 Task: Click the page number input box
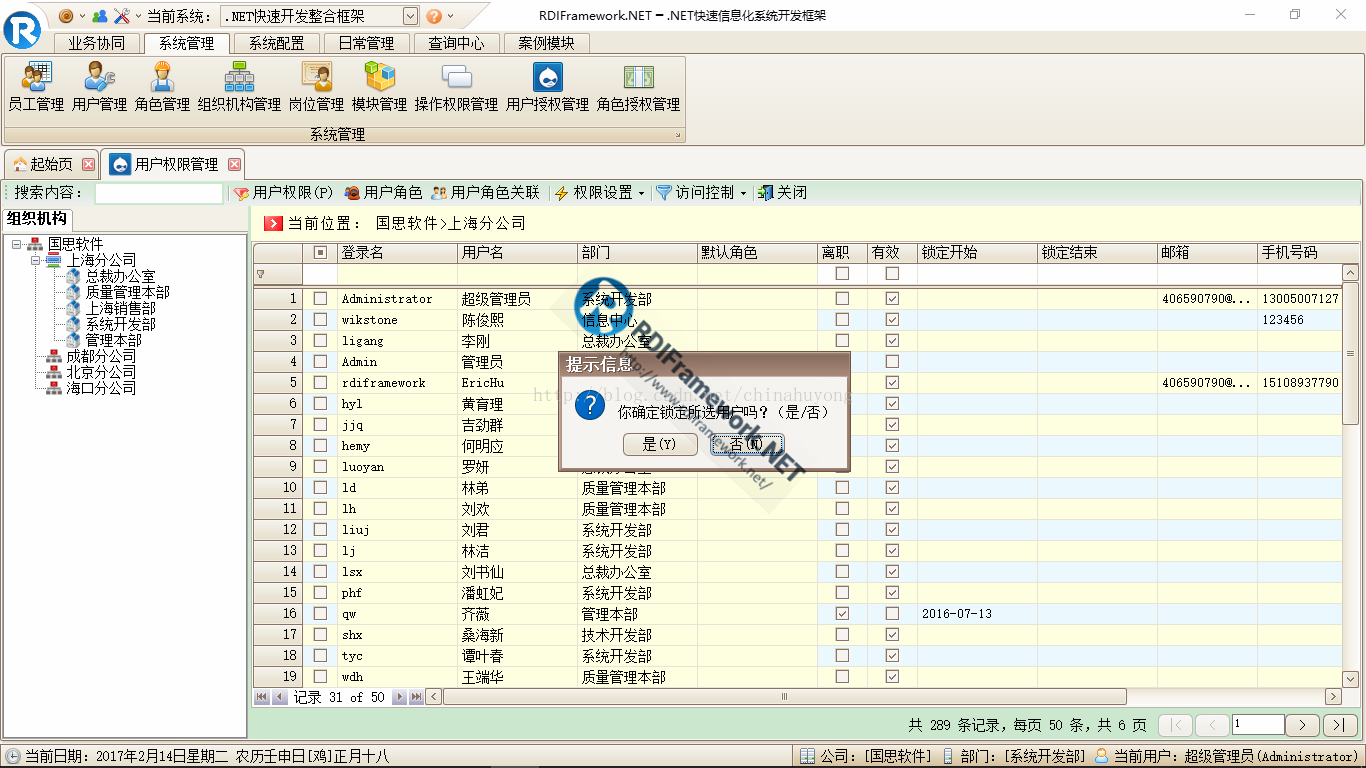point(1258,725)
